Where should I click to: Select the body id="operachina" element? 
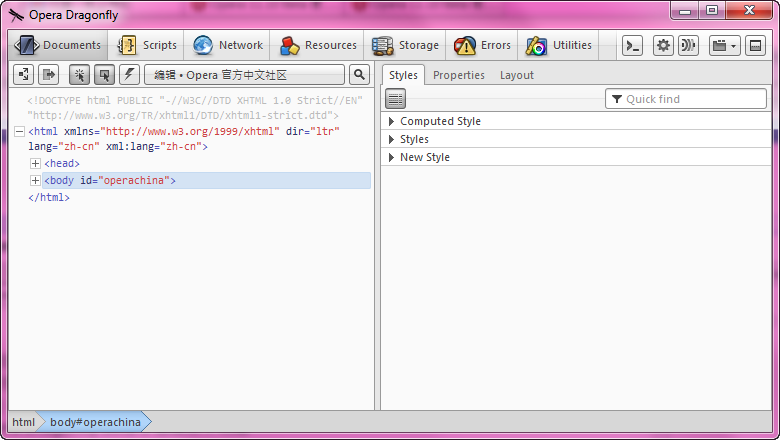[207, 180]
